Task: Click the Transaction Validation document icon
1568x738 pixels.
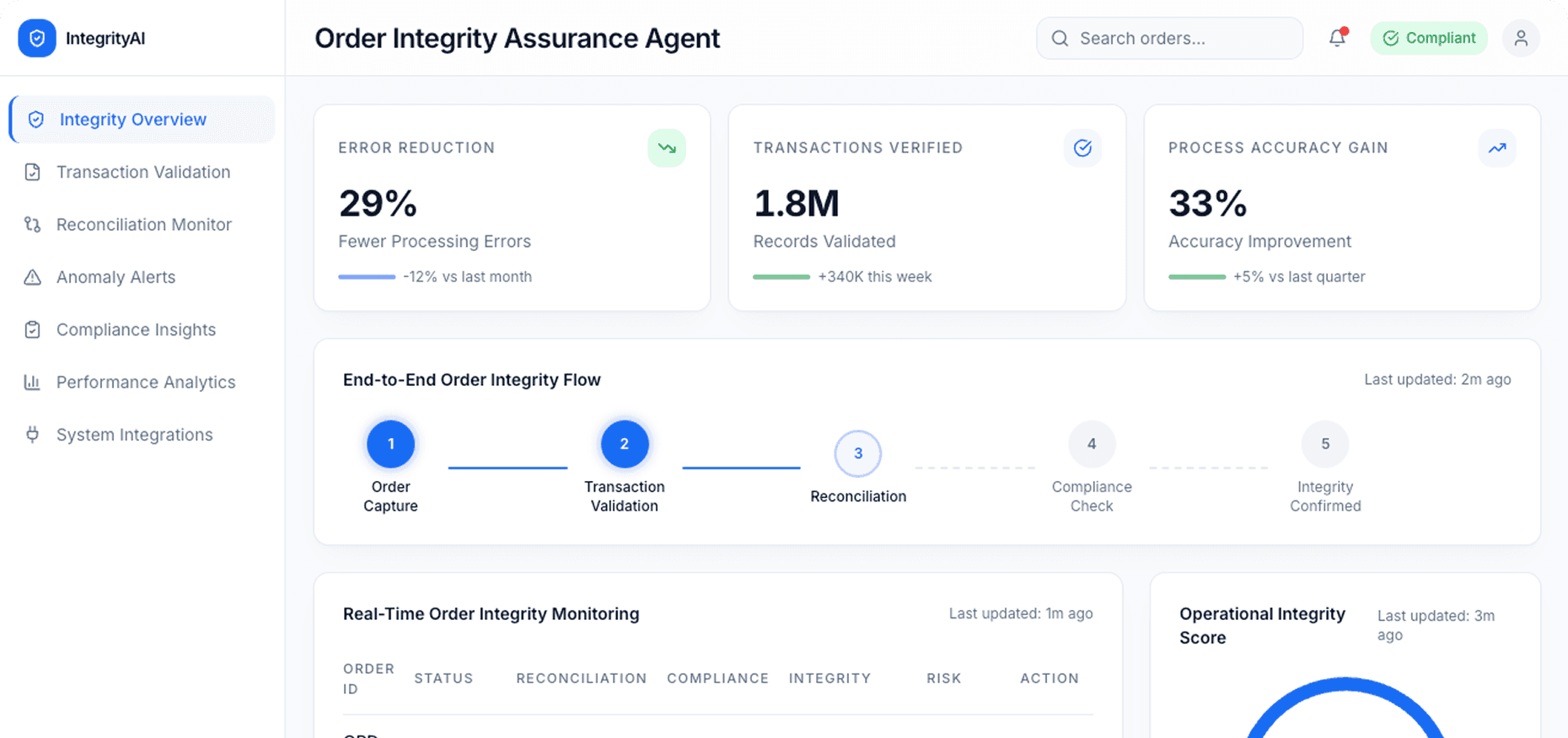Action: 32,172
